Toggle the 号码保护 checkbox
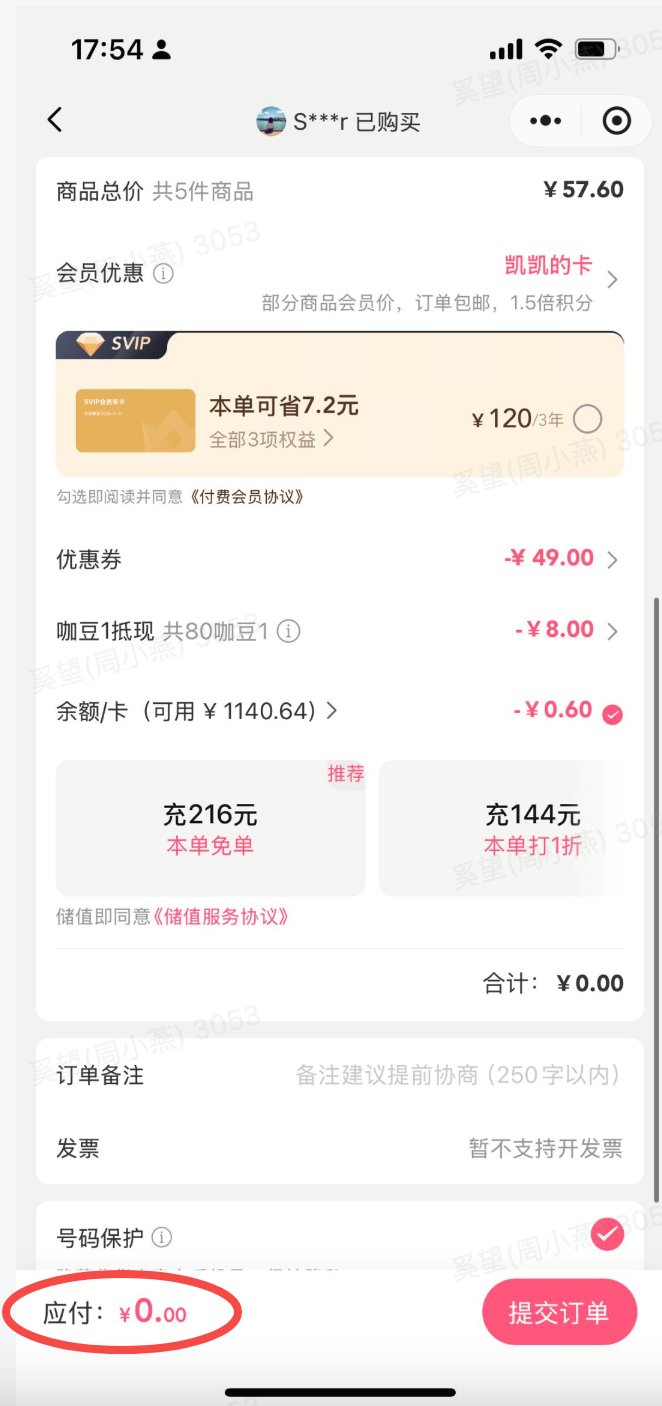 coord(606,1235)
